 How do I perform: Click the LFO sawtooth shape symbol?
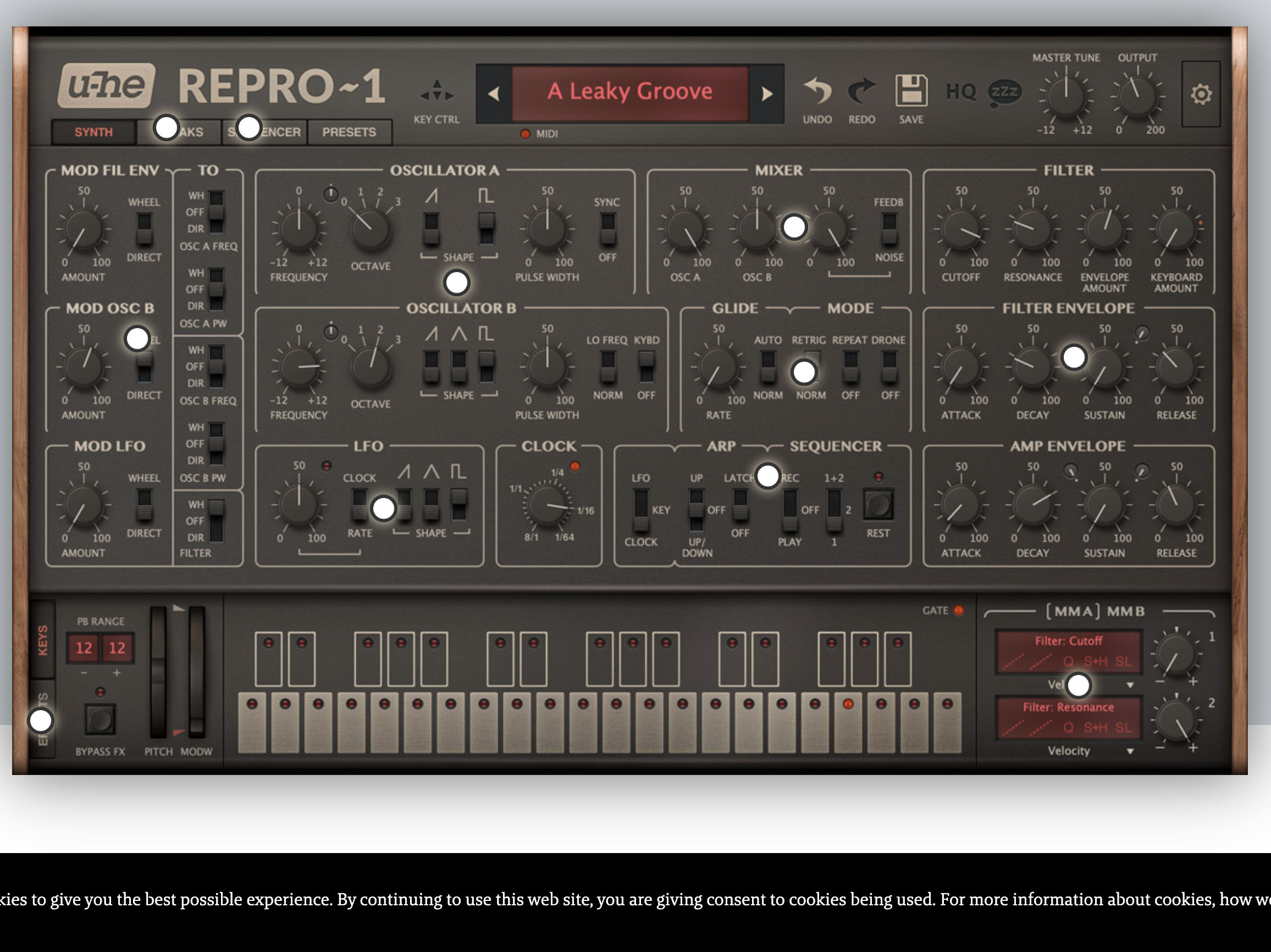(404, 472)
